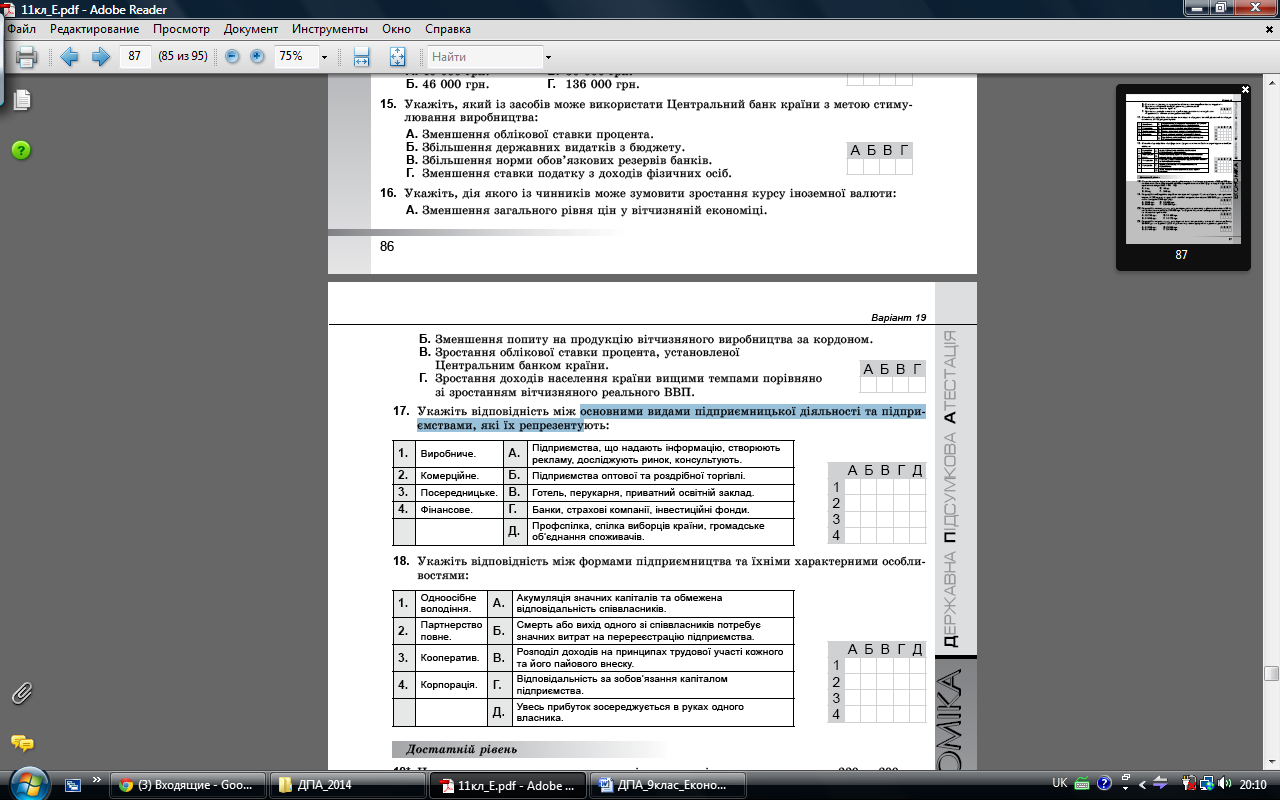Click the Windows Start orb
The height and width of the screenshot is (800, 1280).
coord(27,783)
